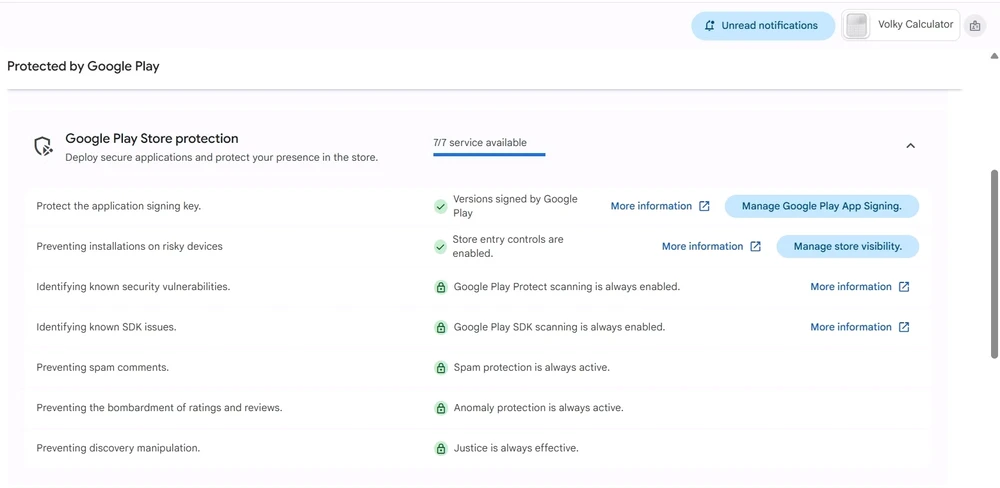Click the vertical scrollbar thumb

click(x=994, y=263)
